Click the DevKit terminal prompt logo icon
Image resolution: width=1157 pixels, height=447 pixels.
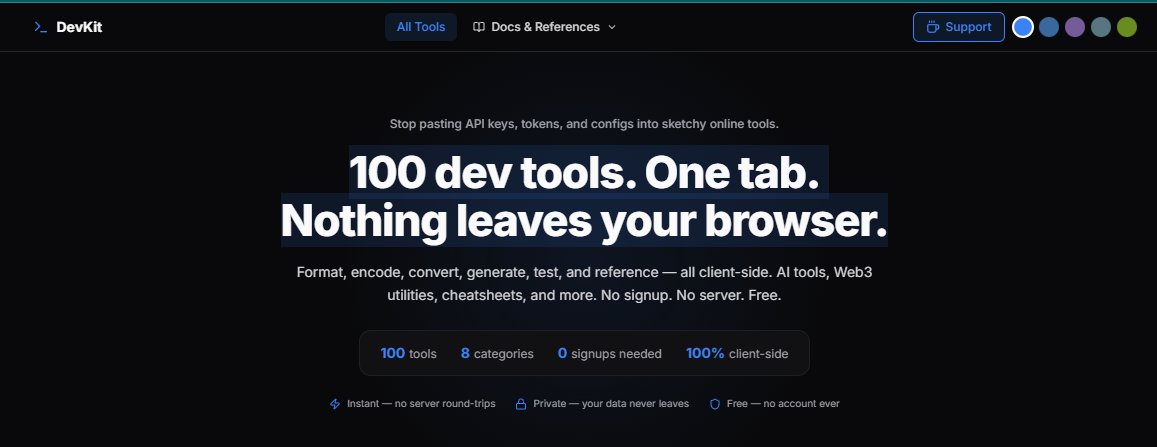click(41, 27)
